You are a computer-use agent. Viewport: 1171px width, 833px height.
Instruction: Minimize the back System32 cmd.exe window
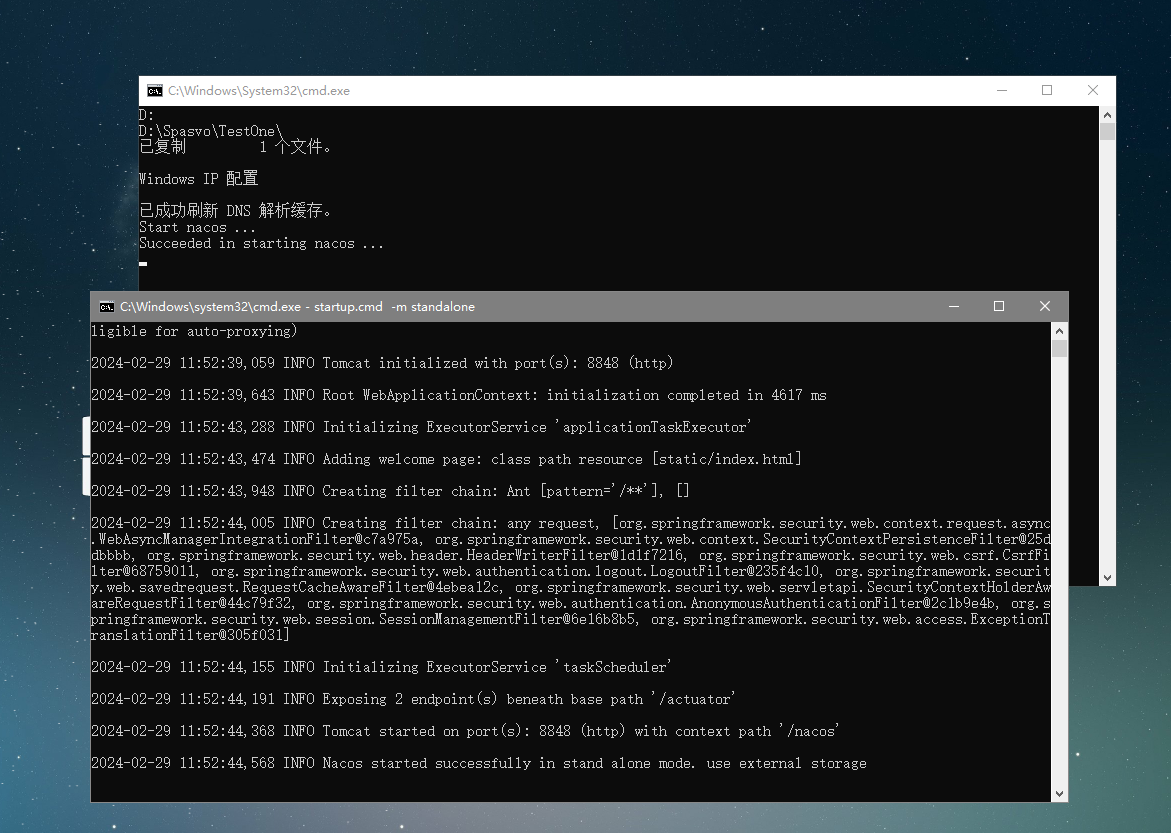tap(1001, 90)
